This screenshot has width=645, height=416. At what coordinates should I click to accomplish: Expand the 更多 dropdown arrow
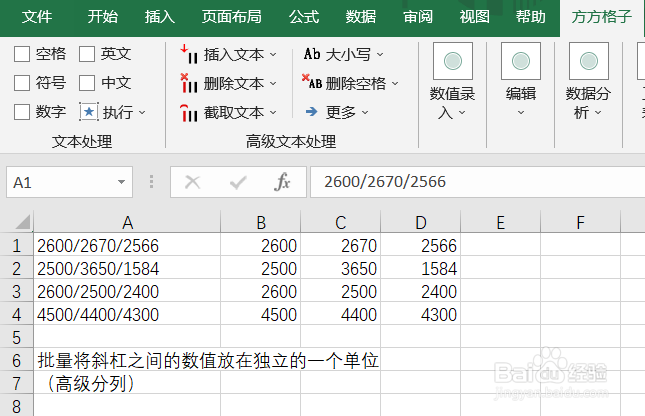tap(365, 112)
